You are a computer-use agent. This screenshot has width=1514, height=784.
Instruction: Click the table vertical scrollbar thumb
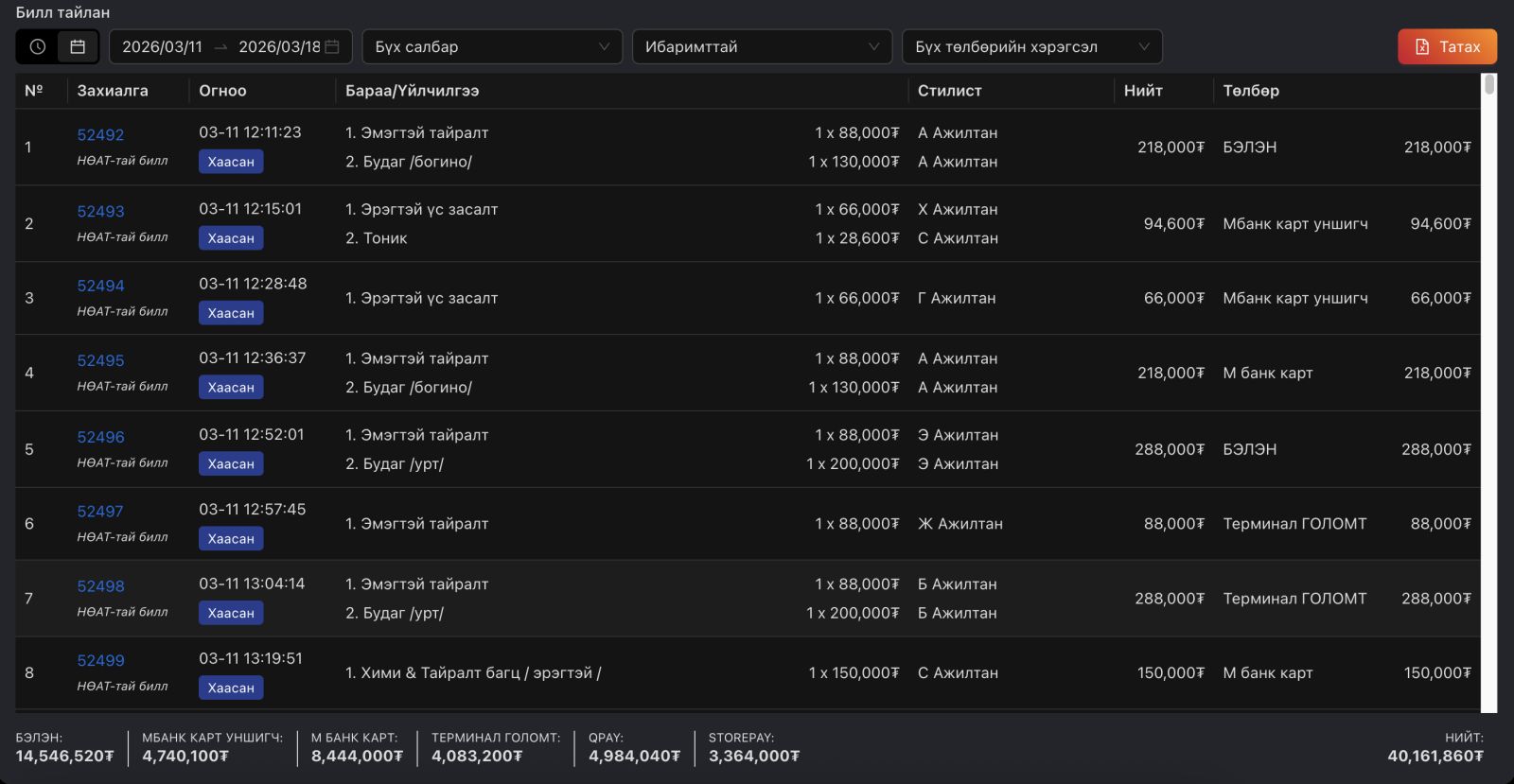[1489, 85]
